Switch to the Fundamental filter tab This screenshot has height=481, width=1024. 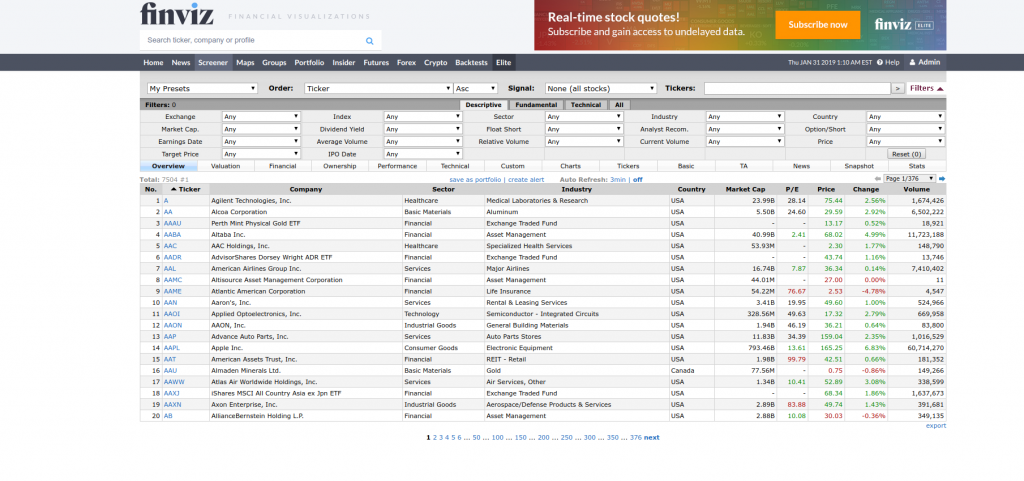point(536,104)
